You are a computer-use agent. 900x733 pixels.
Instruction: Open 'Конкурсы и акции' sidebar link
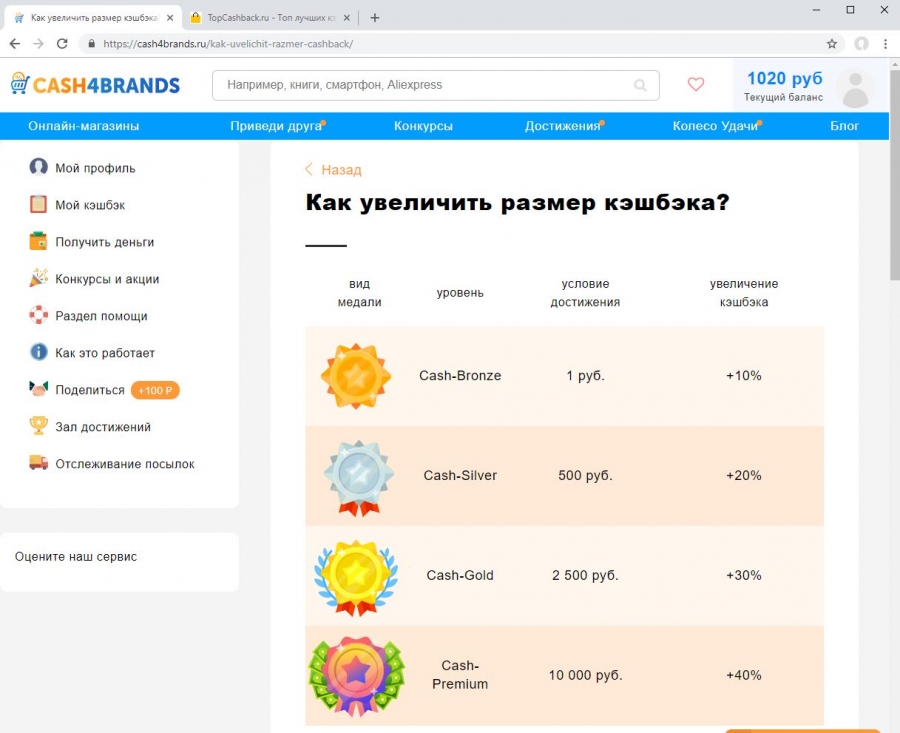[x=107, y=279]
